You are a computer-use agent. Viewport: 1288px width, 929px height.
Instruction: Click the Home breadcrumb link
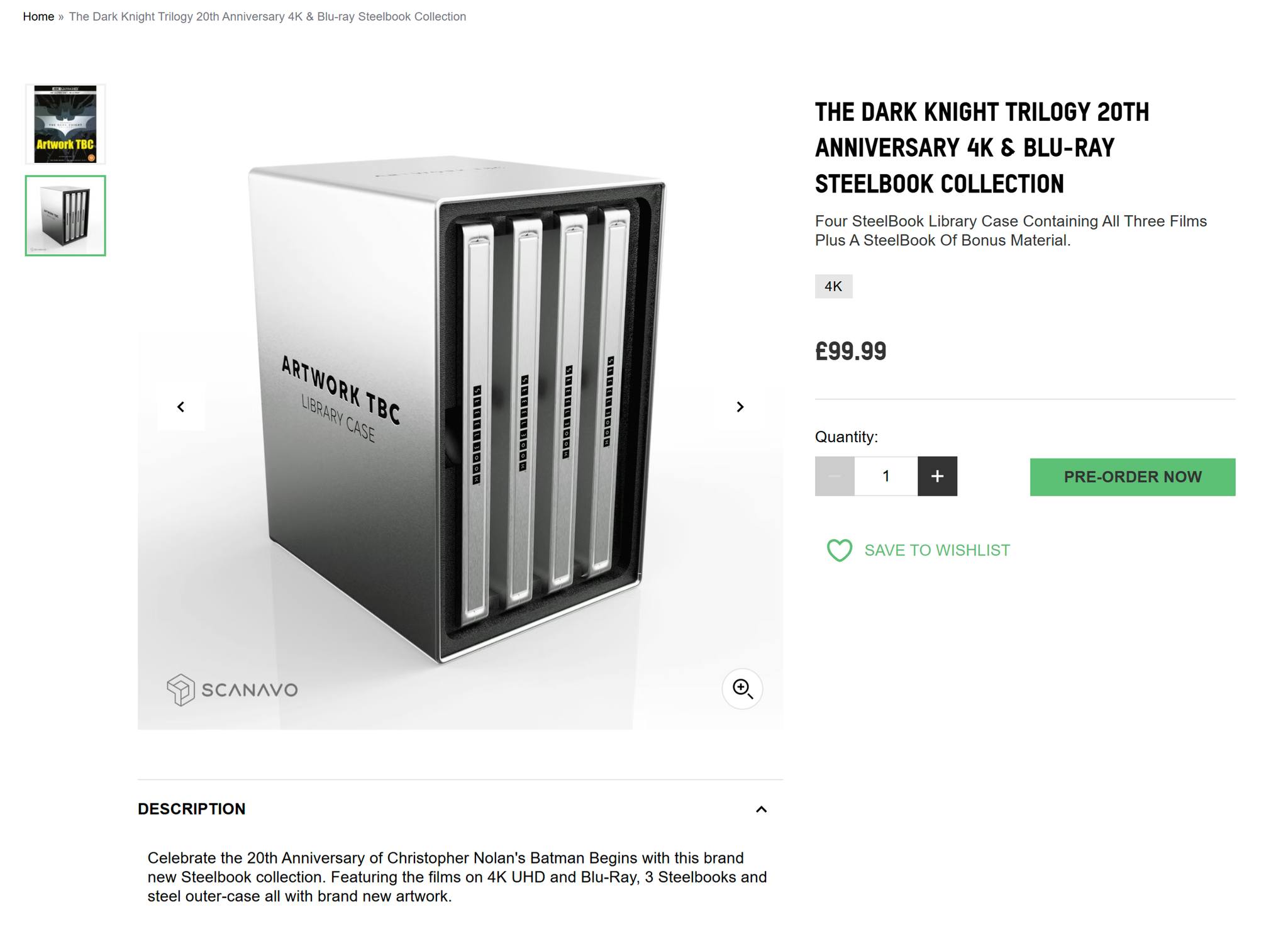click(x=38, y=17)
